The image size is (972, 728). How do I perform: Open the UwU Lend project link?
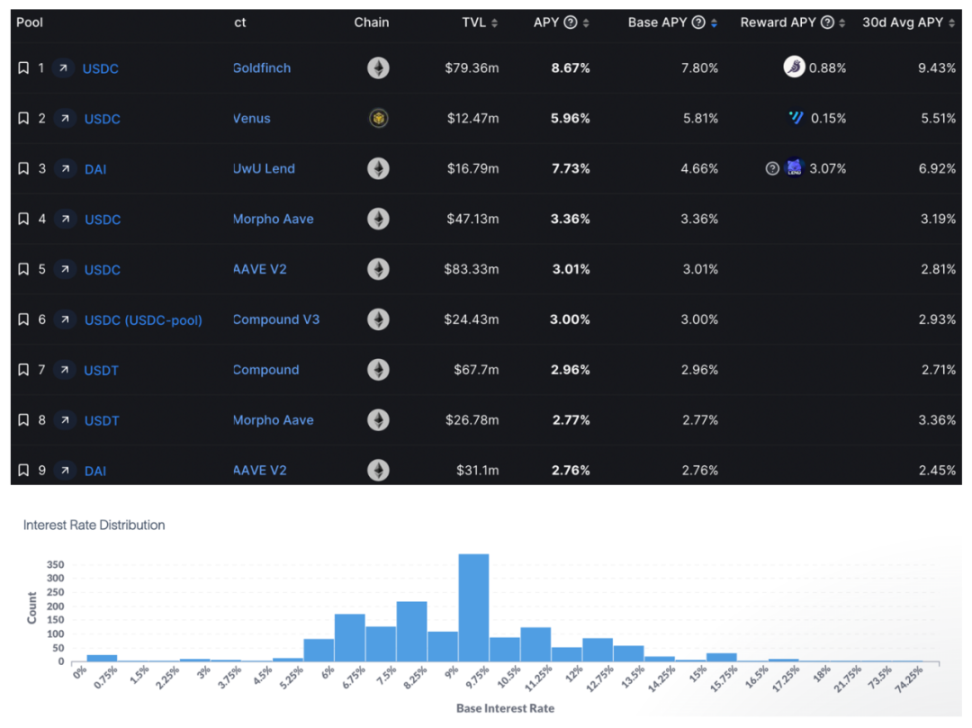[264, 168]
